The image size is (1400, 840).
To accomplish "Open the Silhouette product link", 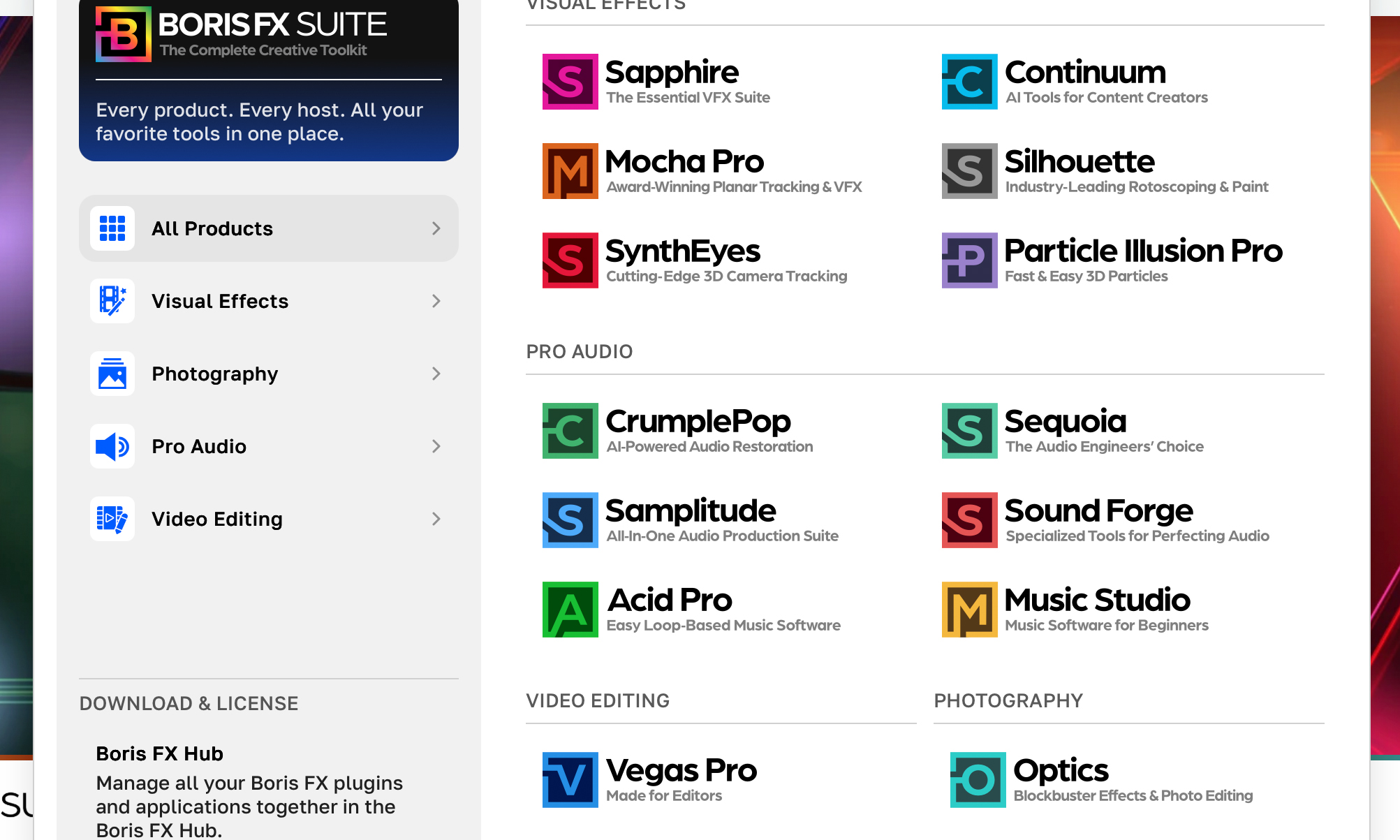I will click(x=1079, y=162).
